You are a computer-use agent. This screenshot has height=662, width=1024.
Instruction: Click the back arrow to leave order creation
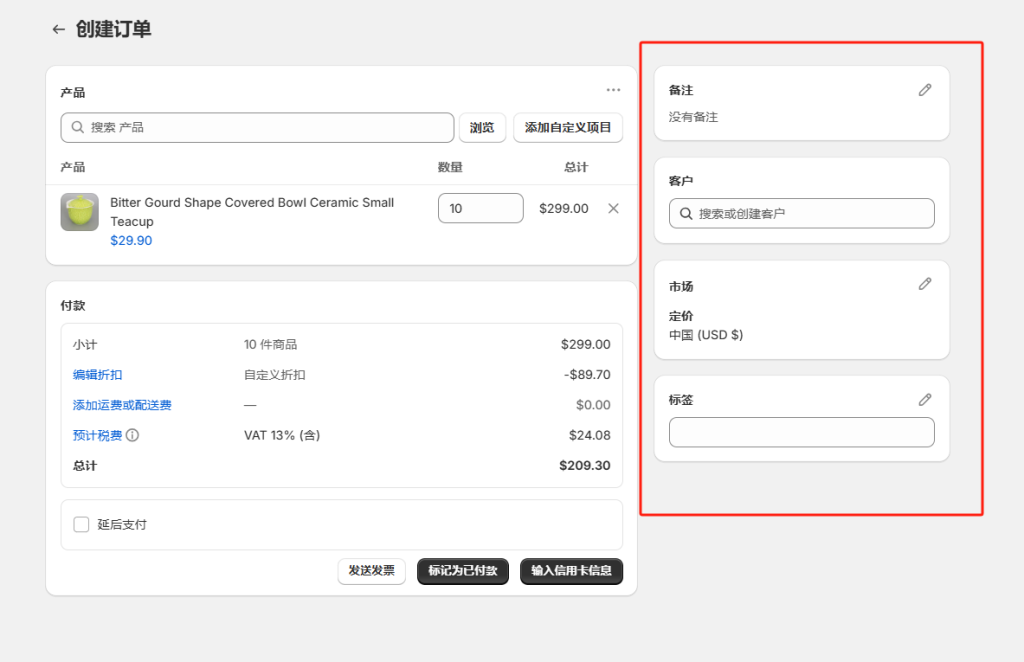pos(58,29)
